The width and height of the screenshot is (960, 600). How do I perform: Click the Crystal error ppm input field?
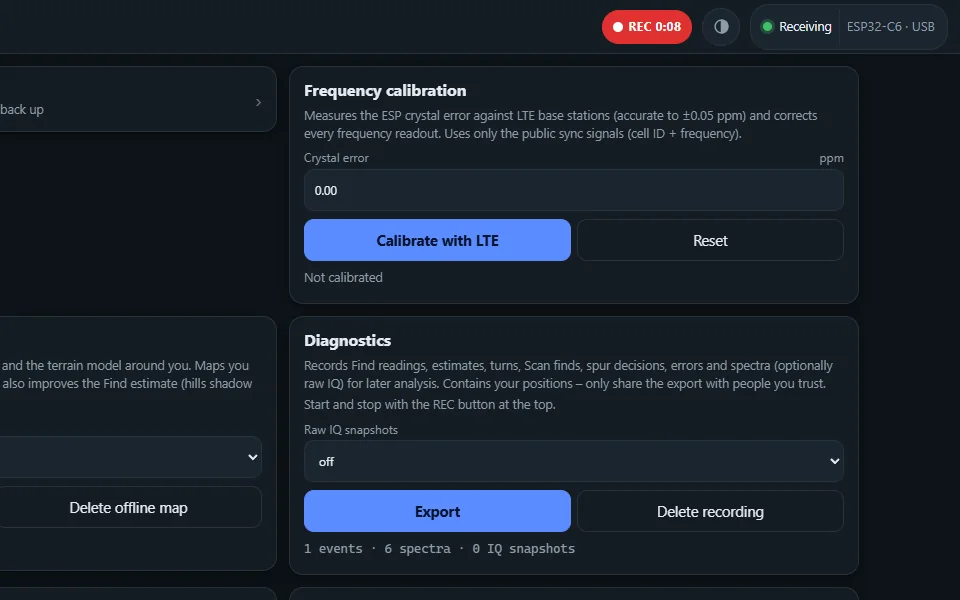click(574, 190)
